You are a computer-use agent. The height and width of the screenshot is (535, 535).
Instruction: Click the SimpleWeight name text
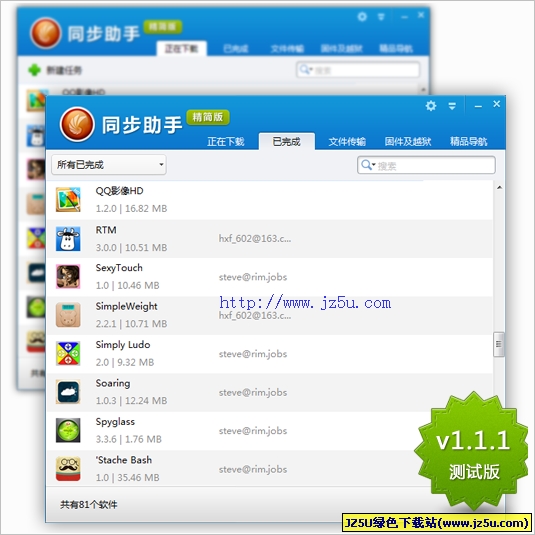pyautogui.click(x=127, y=306)
